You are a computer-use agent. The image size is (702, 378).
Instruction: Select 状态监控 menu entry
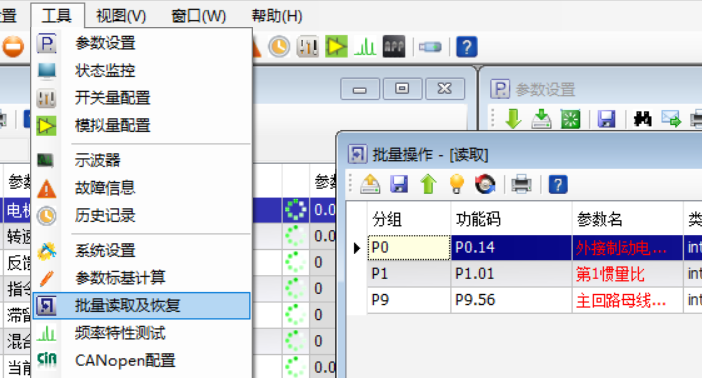point(141,71)
